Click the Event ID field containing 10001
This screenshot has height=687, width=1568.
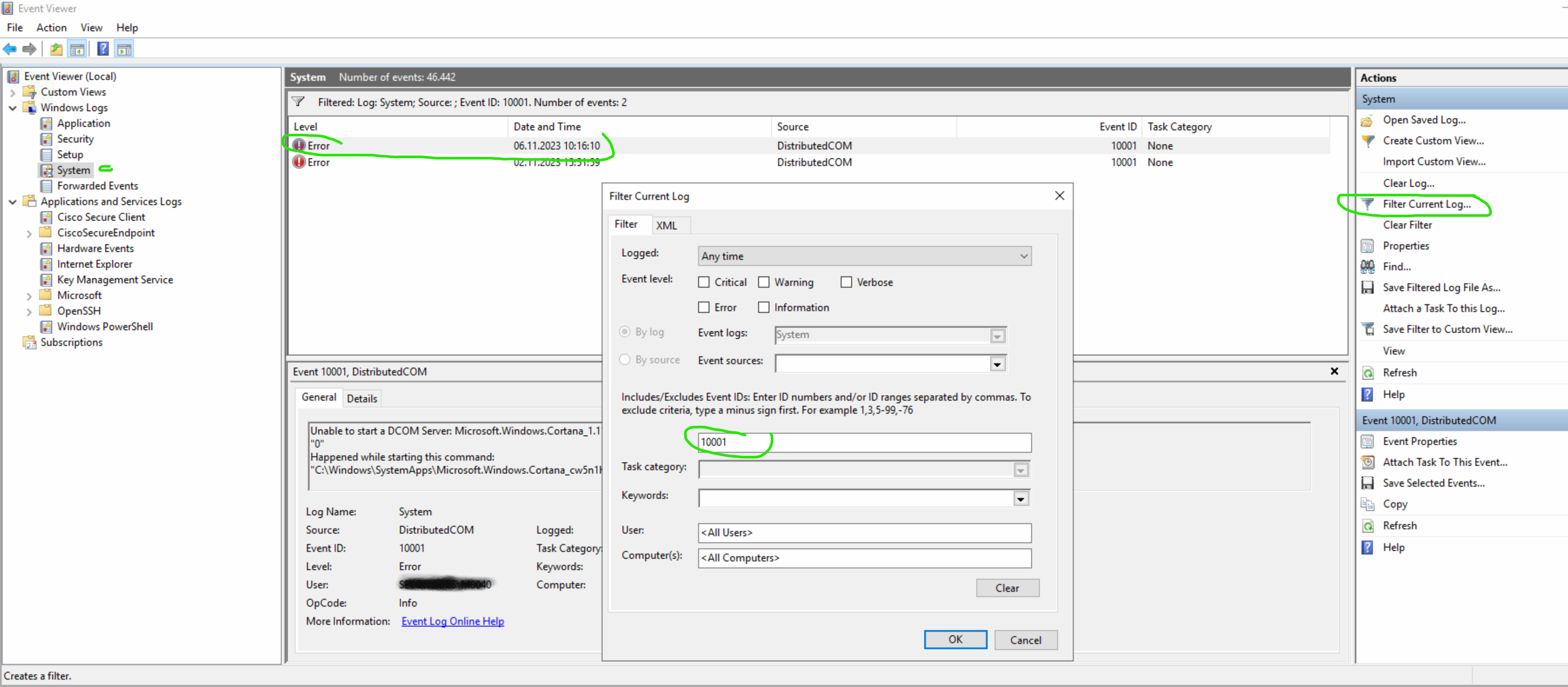point(864,442)
